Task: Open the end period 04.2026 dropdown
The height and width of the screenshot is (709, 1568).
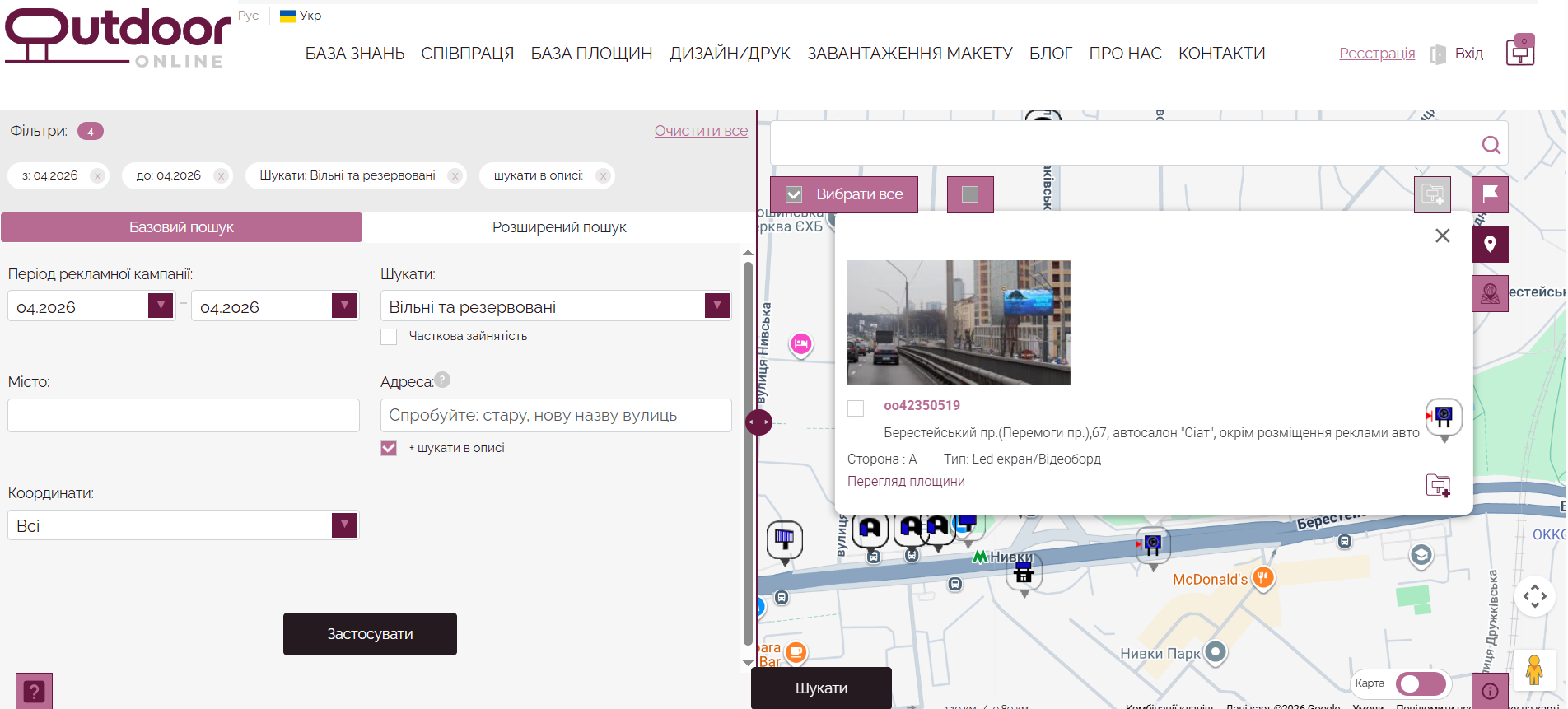Action: point(344,306)
